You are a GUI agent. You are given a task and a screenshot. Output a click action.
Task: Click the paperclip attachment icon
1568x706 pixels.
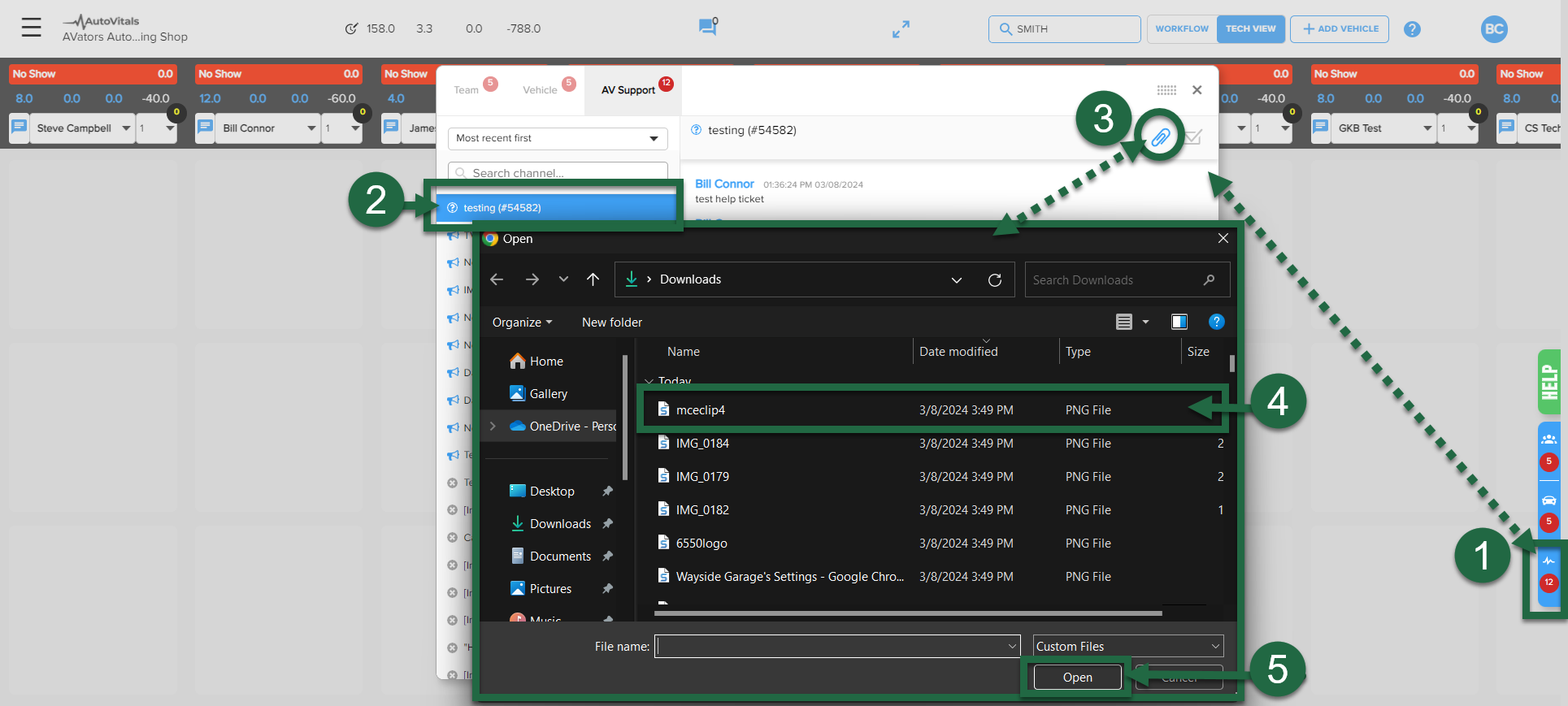1160,137
